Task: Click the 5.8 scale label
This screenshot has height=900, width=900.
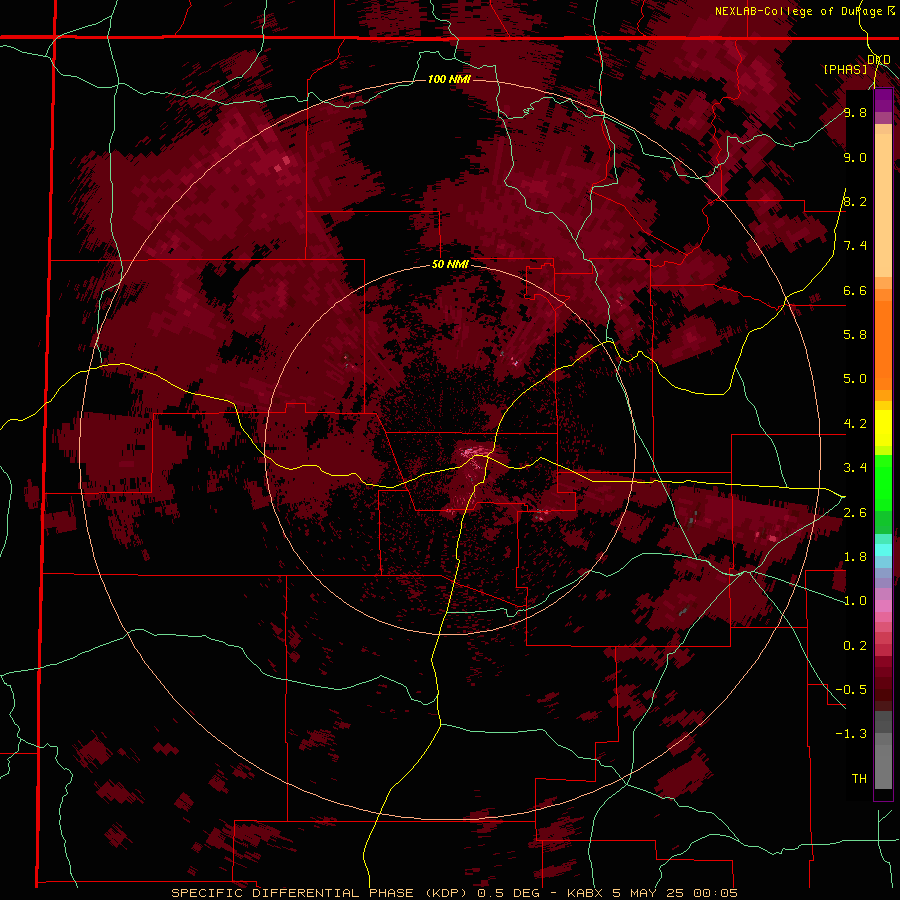Action: (855, 334)
